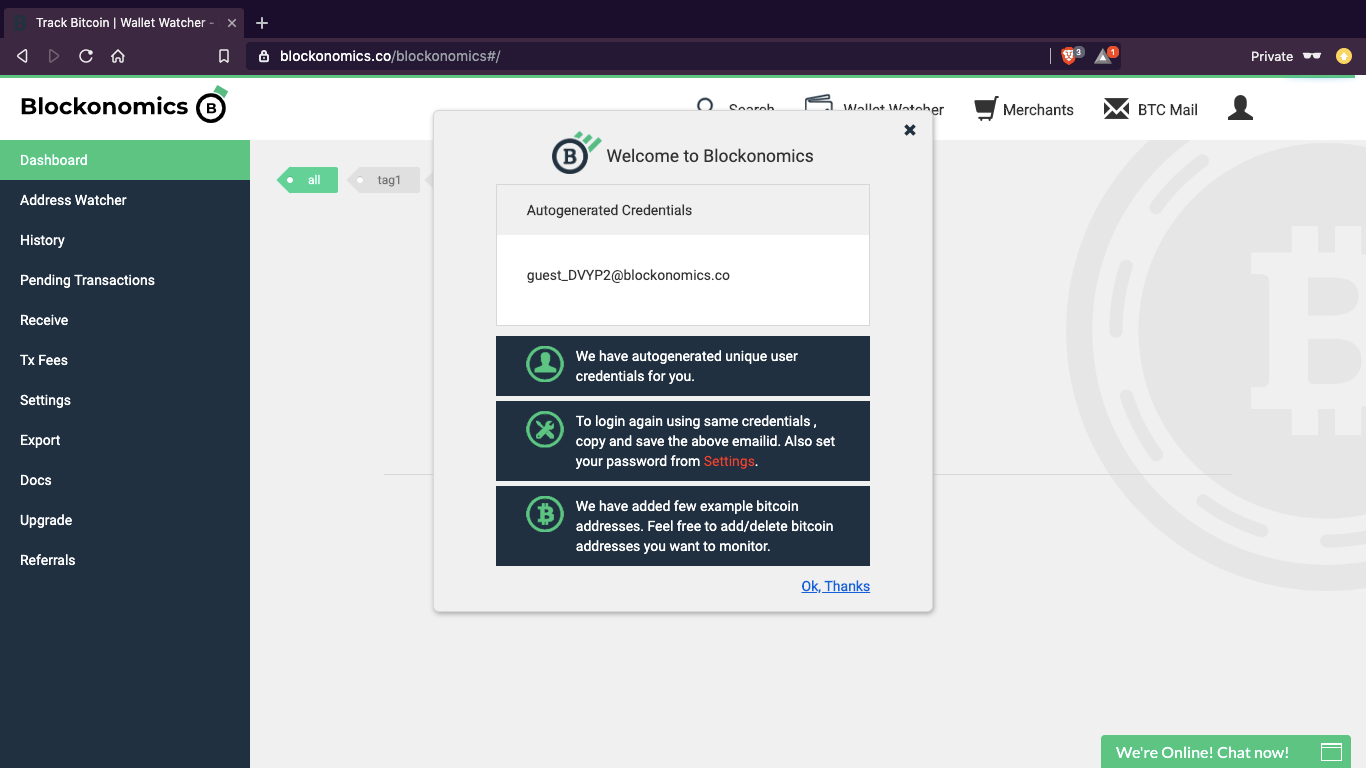Open Address Watcher in sidebar
This screenshot has width=1366, height=768.
pos(125,200)
